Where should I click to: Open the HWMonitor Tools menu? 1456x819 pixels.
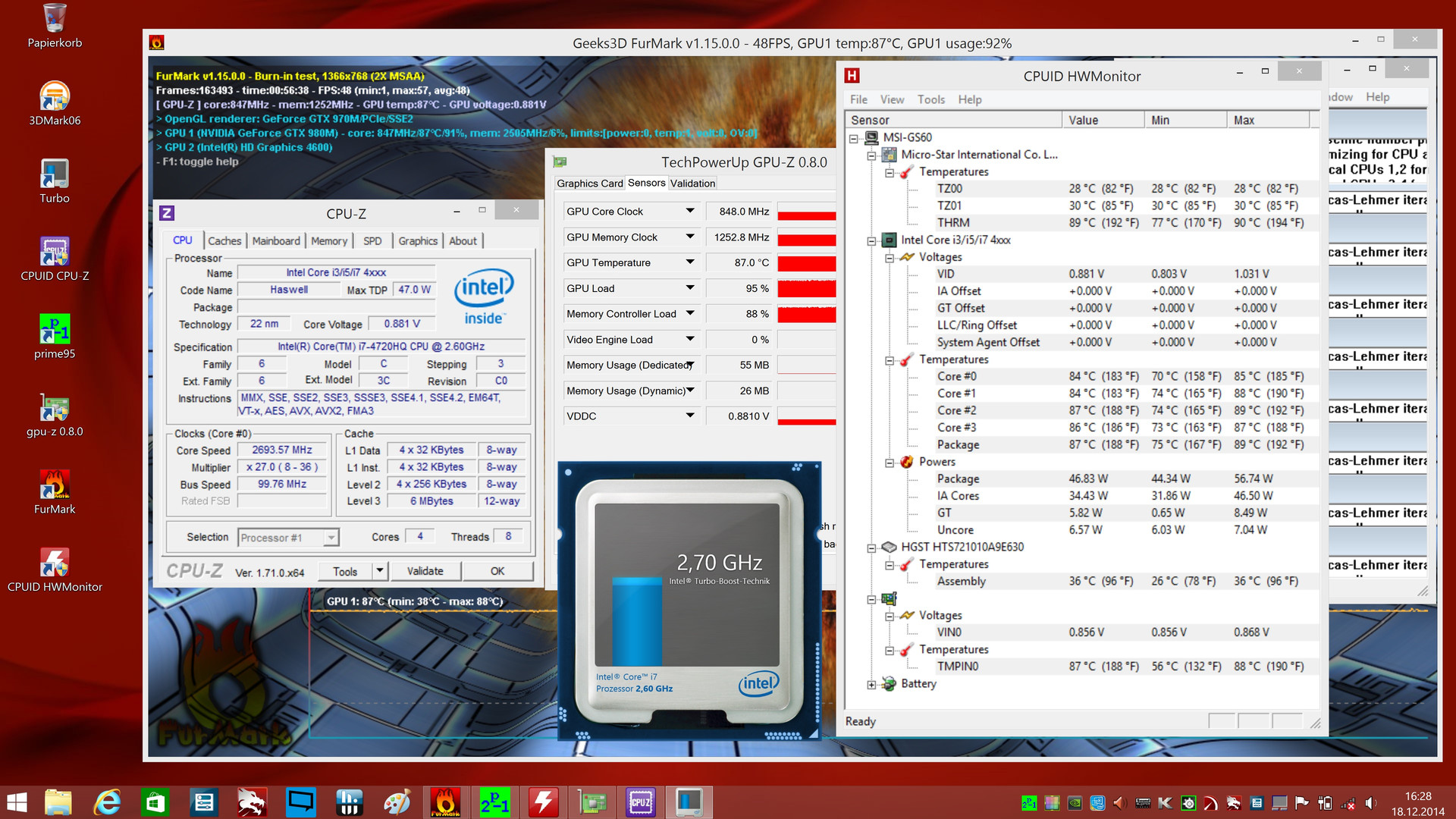click(x=931, y=99)
